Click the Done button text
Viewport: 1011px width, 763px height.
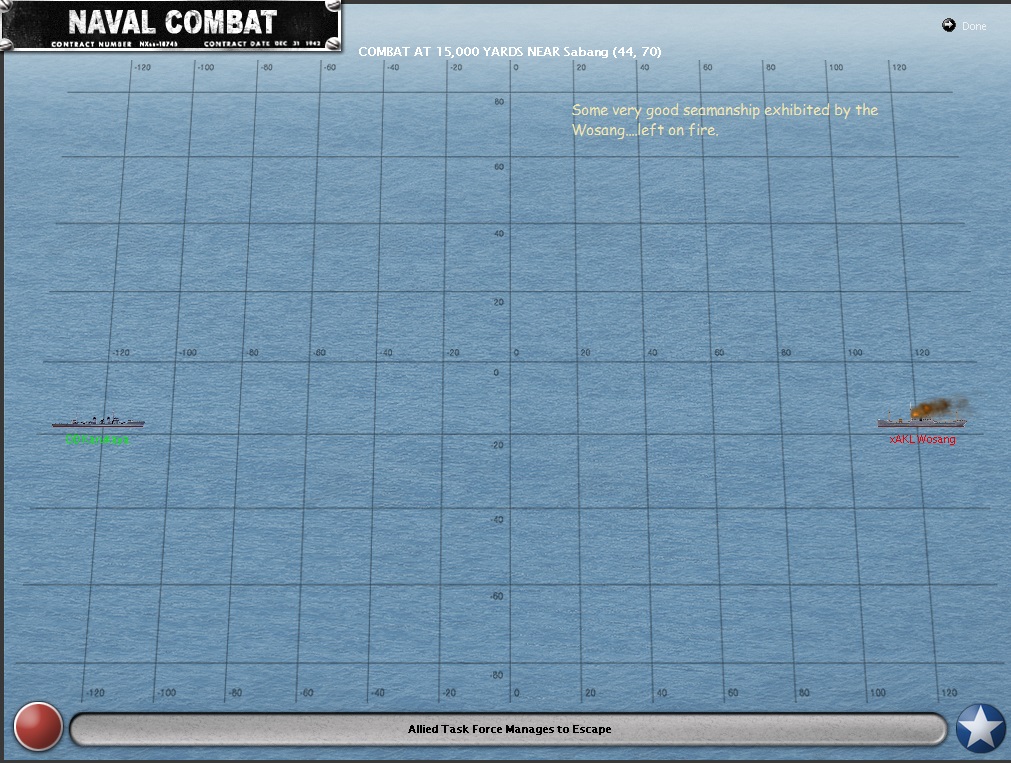[974, 26]
